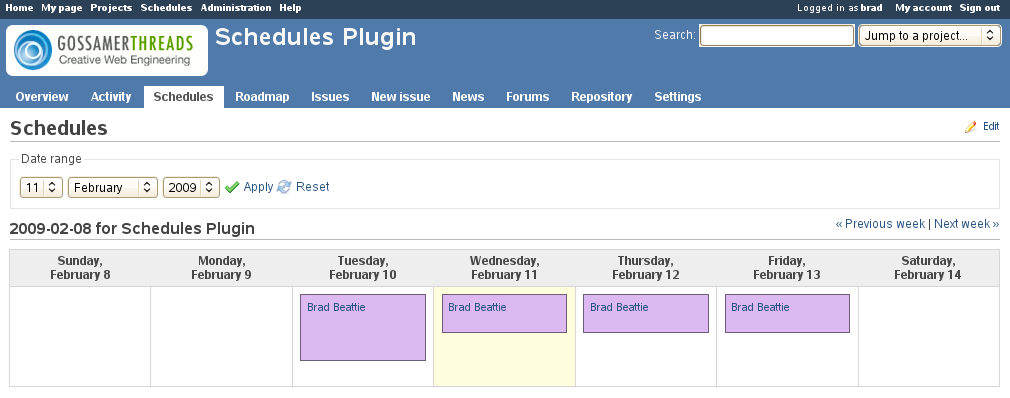Expand the Jump to a project dropdown

coord(929,35)
